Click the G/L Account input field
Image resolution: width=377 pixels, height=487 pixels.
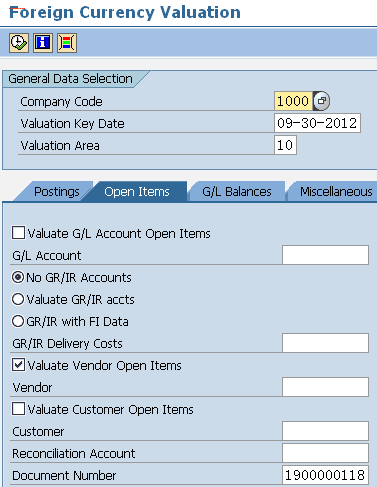coord(325,255)
